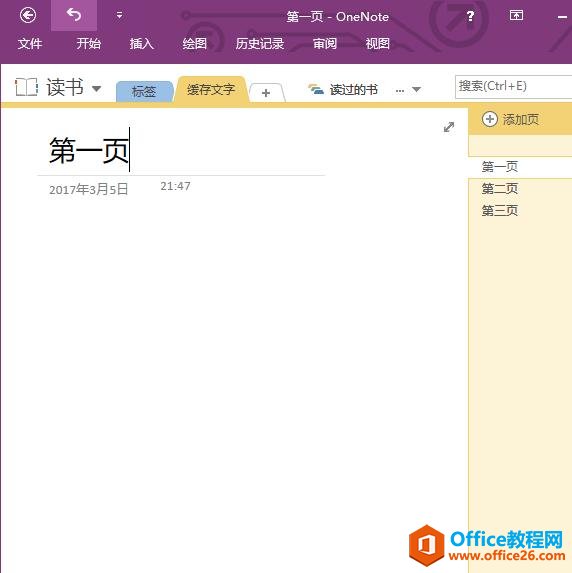Viewport: 572px width, 573px height.
Task: Switch to the 标签 section tab
Action: pos(144,91)
